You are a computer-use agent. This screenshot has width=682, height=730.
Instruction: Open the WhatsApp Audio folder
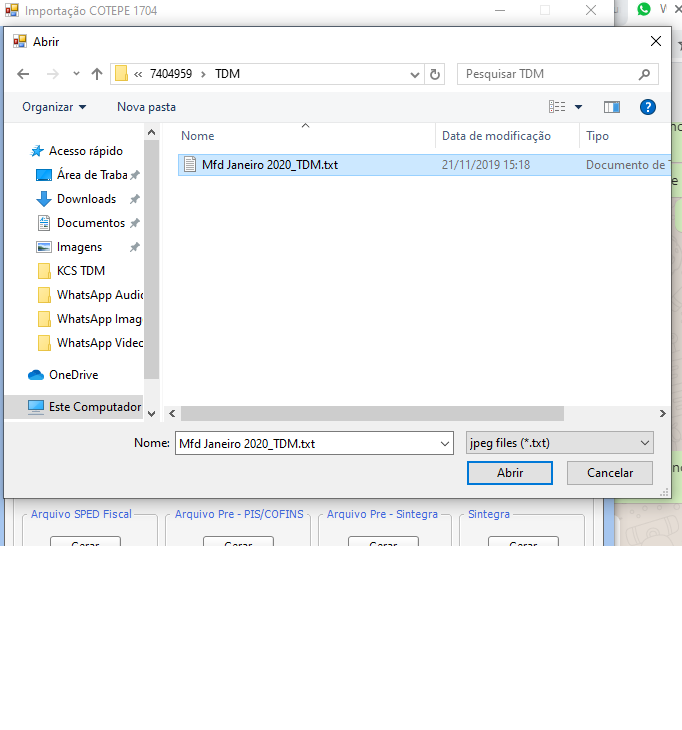[100, 295]
